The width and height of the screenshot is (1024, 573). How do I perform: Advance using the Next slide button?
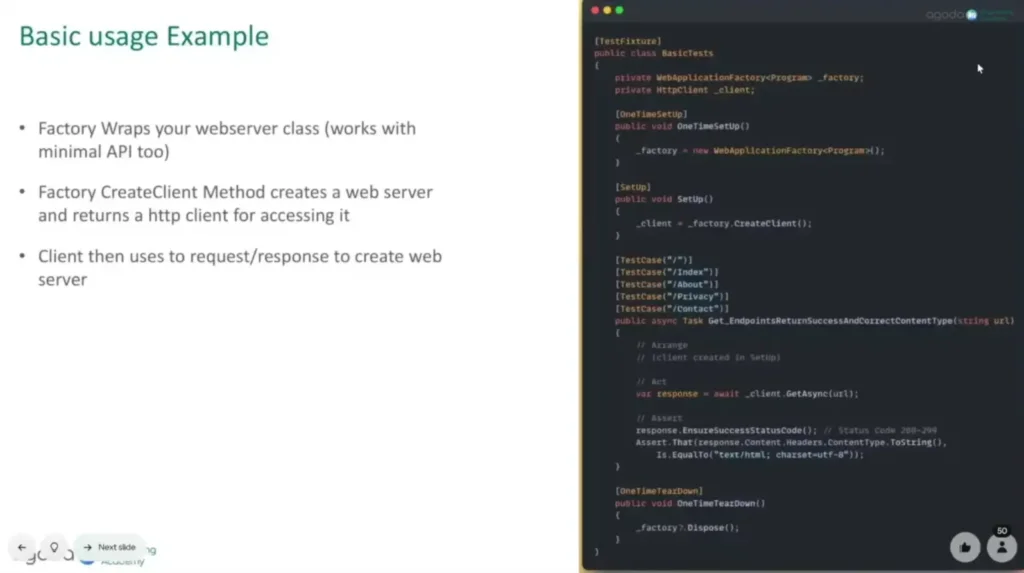coord(110,547)
